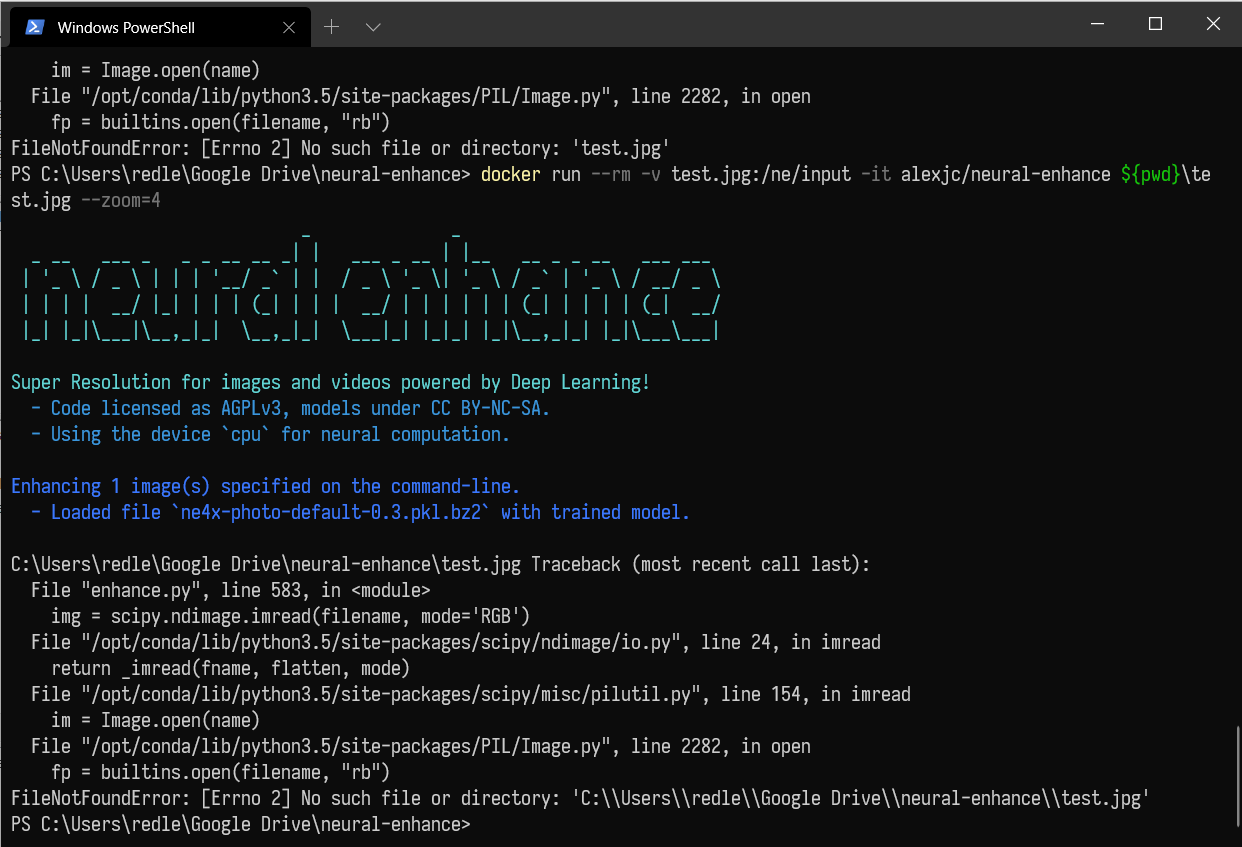Click the last FileNotFoundError message
This screenshot has width=1242, height=847.
[x=580, y=798]
